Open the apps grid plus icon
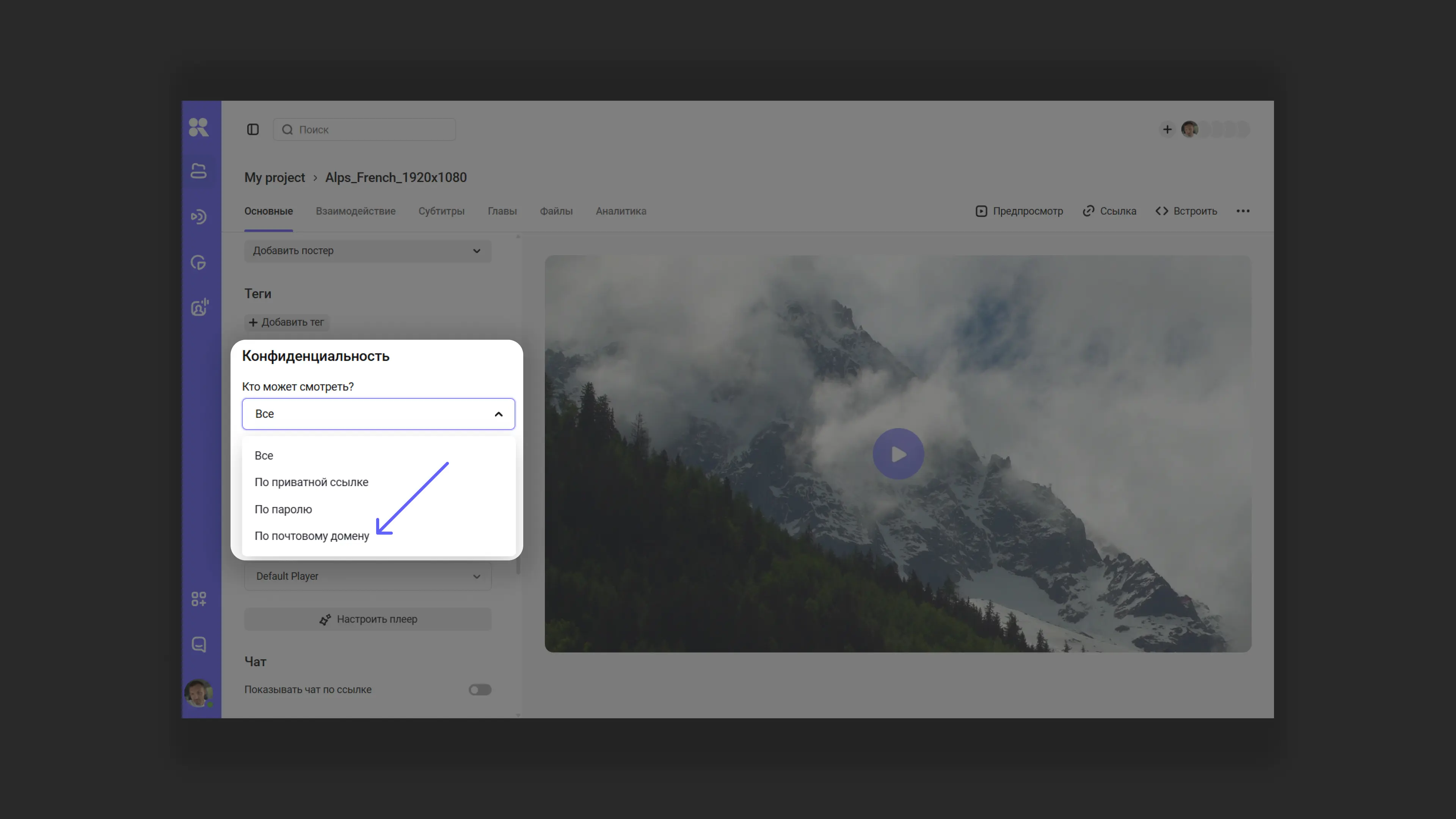 [198, 599]
